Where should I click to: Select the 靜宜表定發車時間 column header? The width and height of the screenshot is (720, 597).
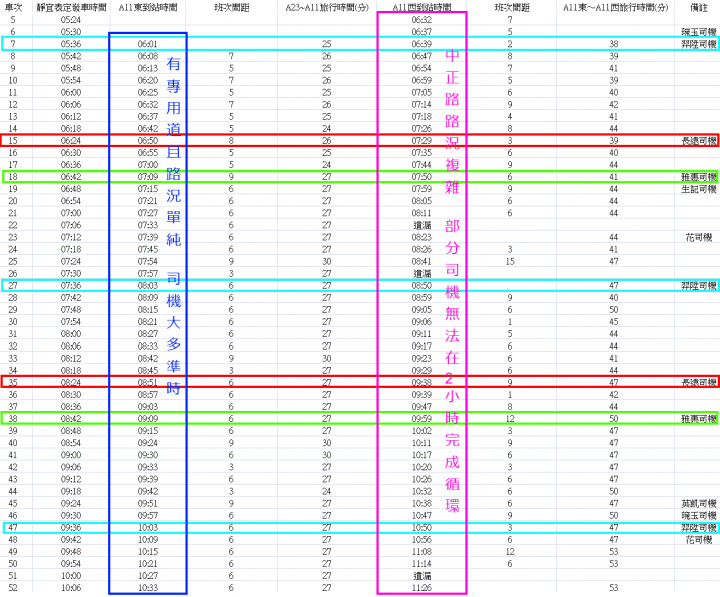[x=71, y=8]
